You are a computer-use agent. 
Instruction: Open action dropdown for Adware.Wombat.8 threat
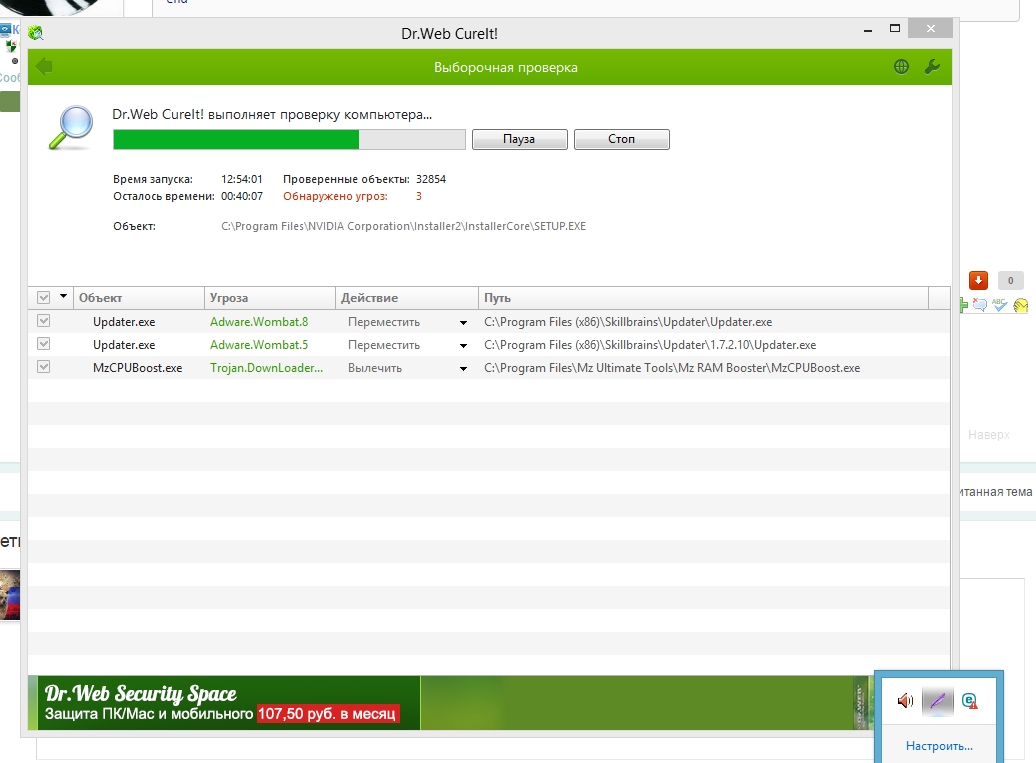(463, 323)
